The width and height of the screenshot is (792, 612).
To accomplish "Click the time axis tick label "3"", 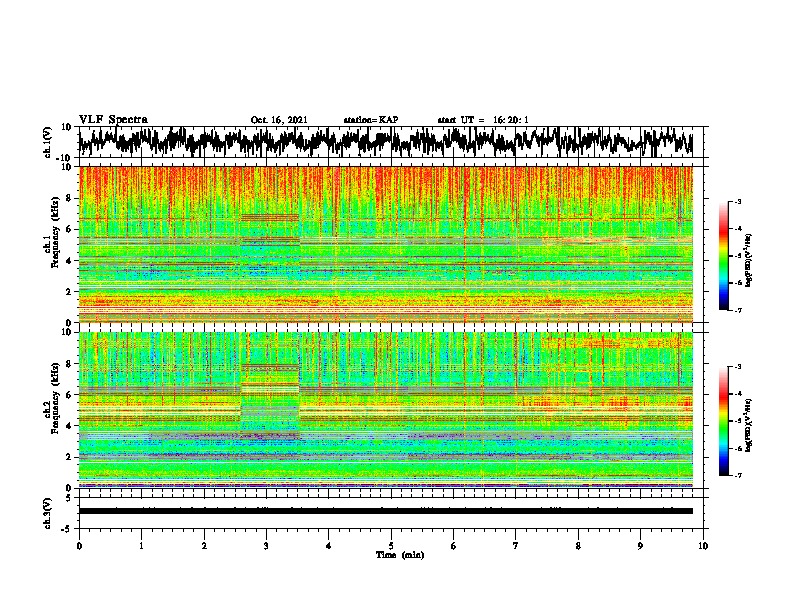I will (266, 546).
